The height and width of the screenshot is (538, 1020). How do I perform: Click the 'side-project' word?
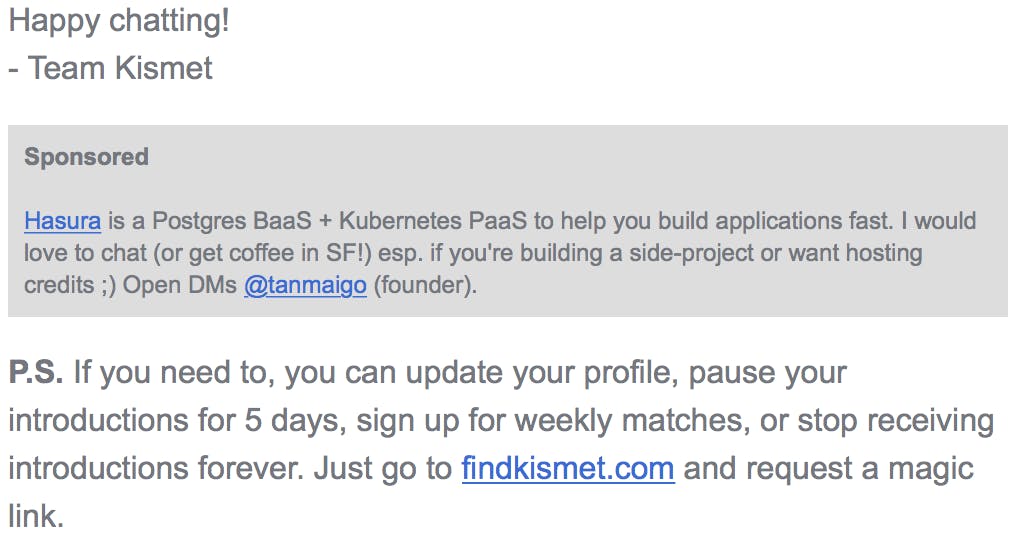click(691, 253)
